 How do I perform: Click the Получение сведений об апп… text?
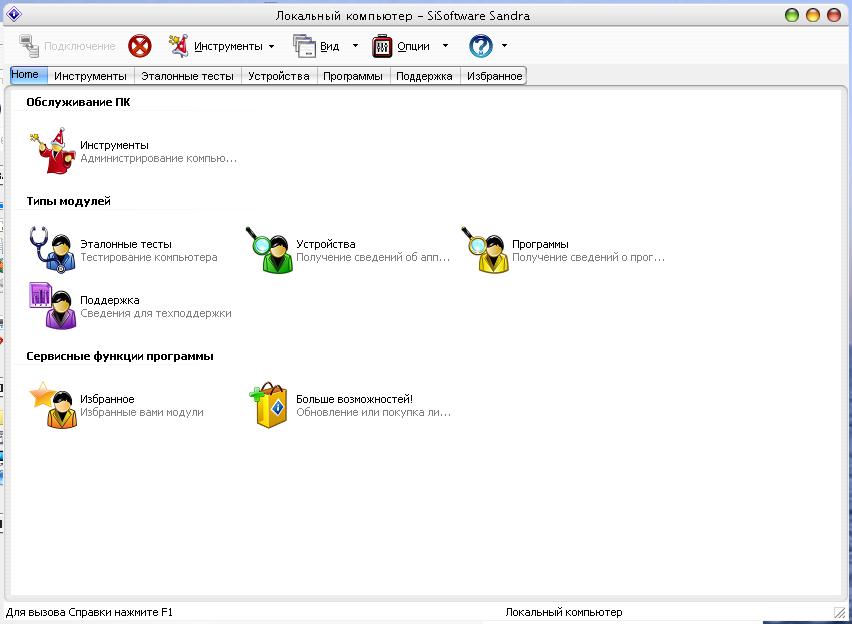click(373, 258)
